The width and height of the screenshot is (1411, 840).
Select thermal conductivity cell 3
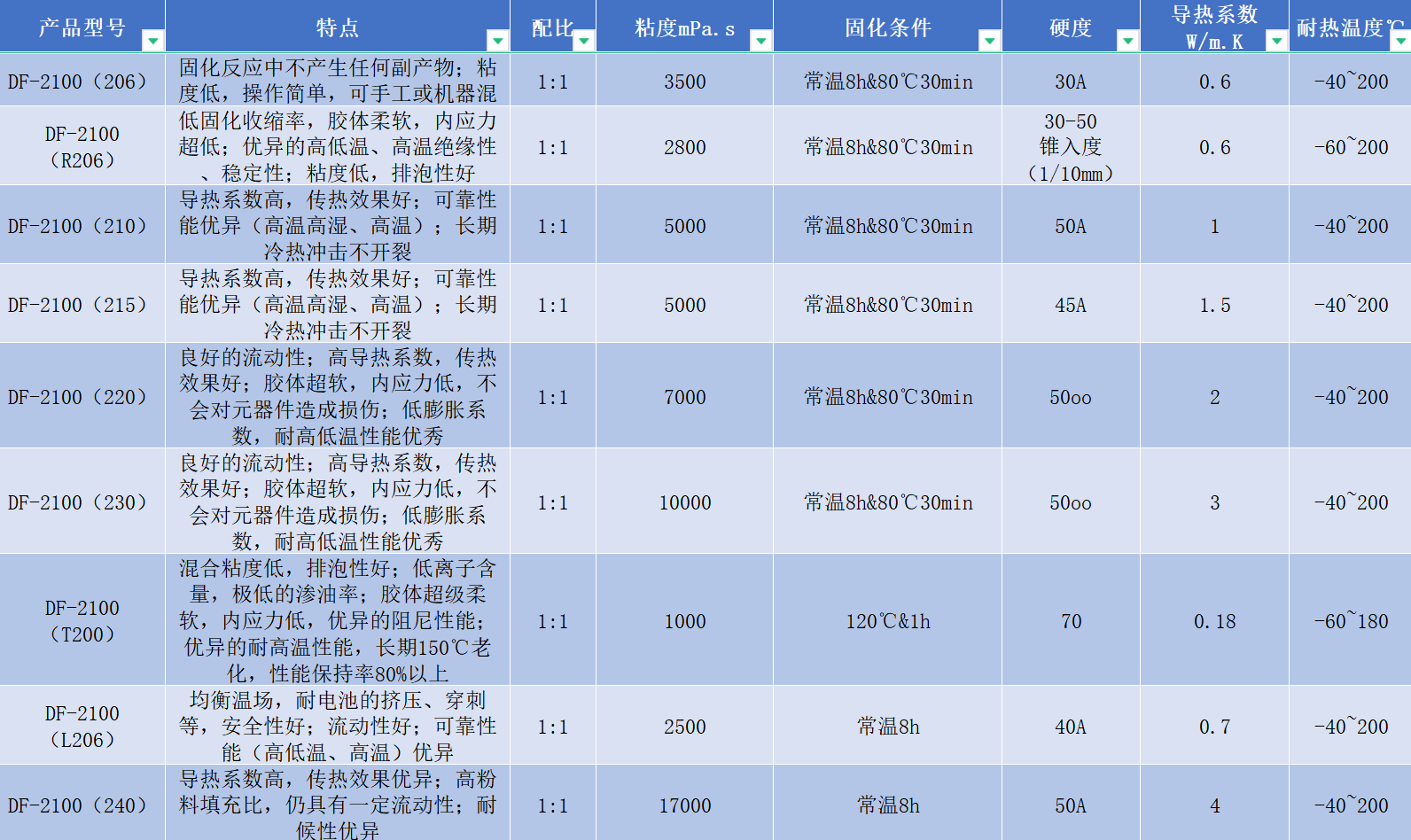(1214, 502)
